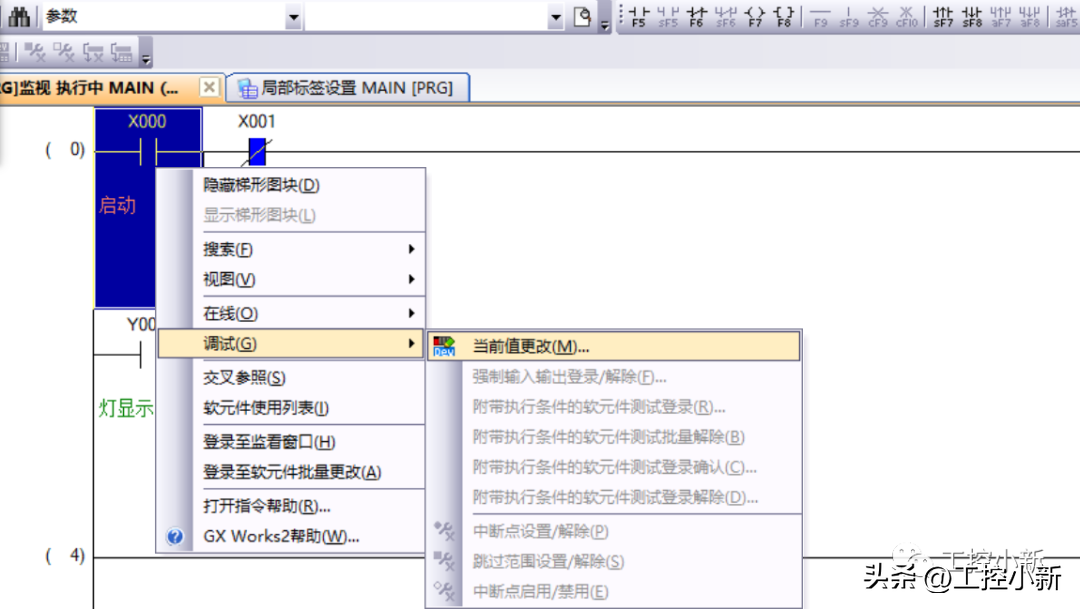Click 登录至监看窗口(H) menu entry
1080x609 pixels.
coord(269,442)
